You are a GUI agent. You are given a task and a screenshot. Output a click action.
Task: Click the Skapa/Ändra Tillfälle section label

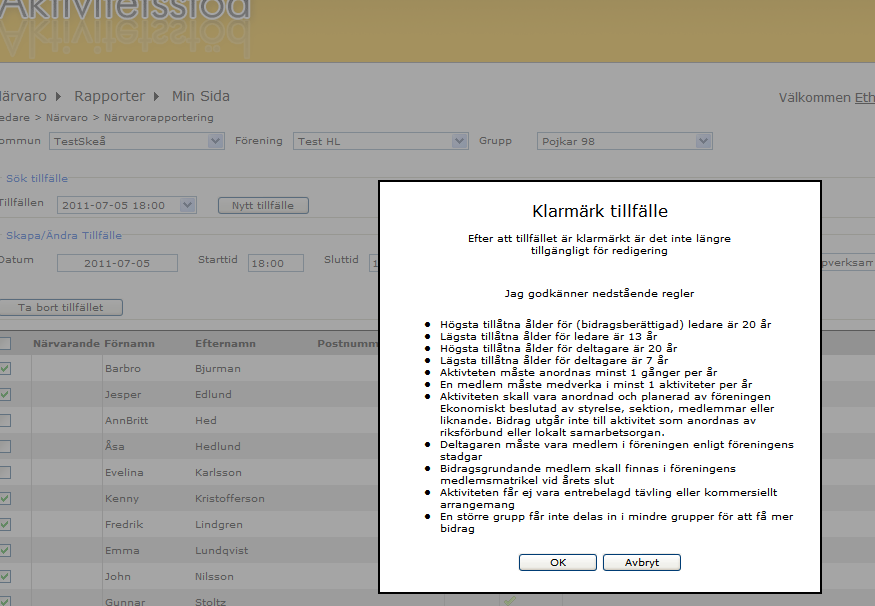coord(64,235)
